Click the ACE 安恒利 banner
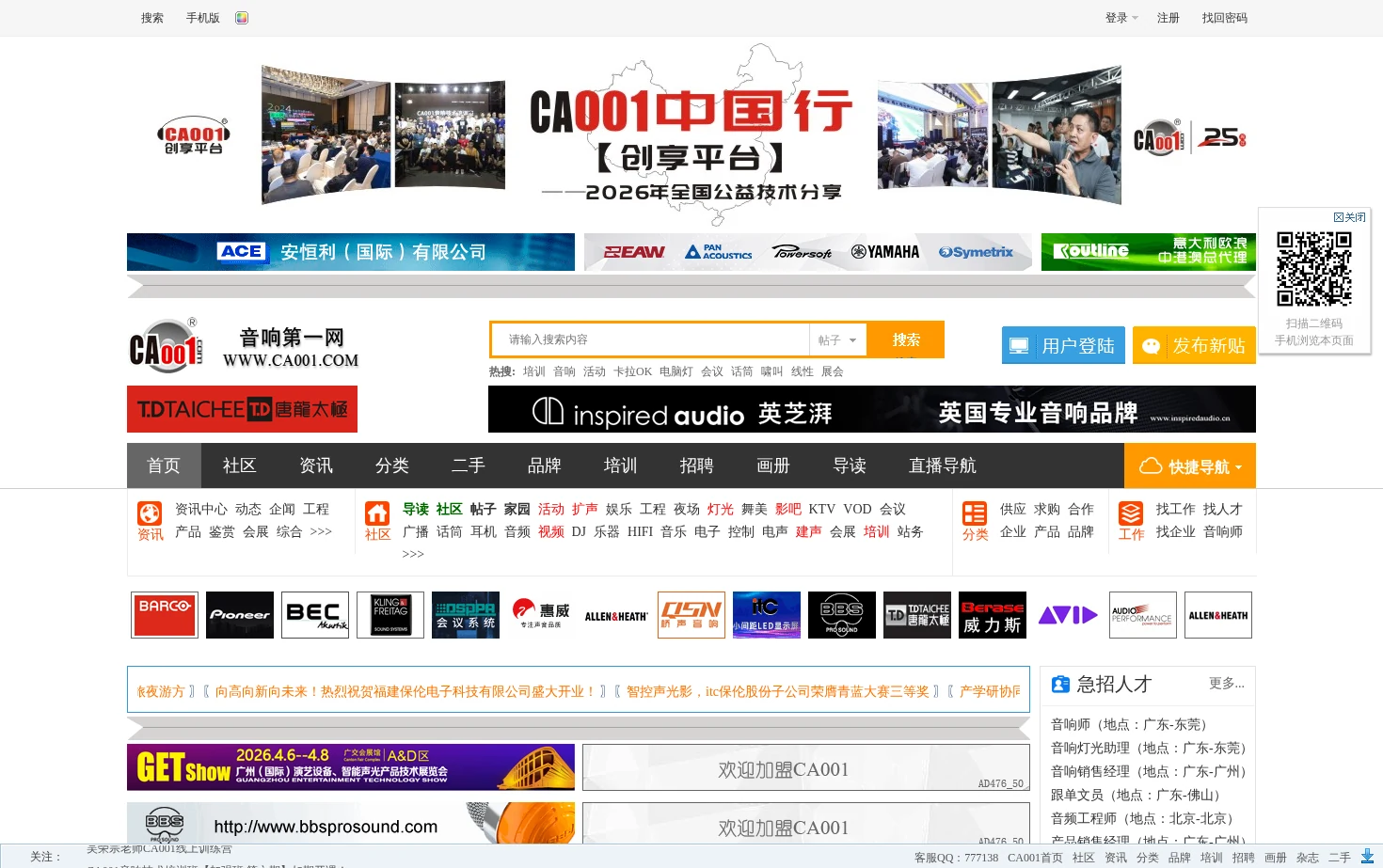This screenshot has height=868, width=1383. 351,252
